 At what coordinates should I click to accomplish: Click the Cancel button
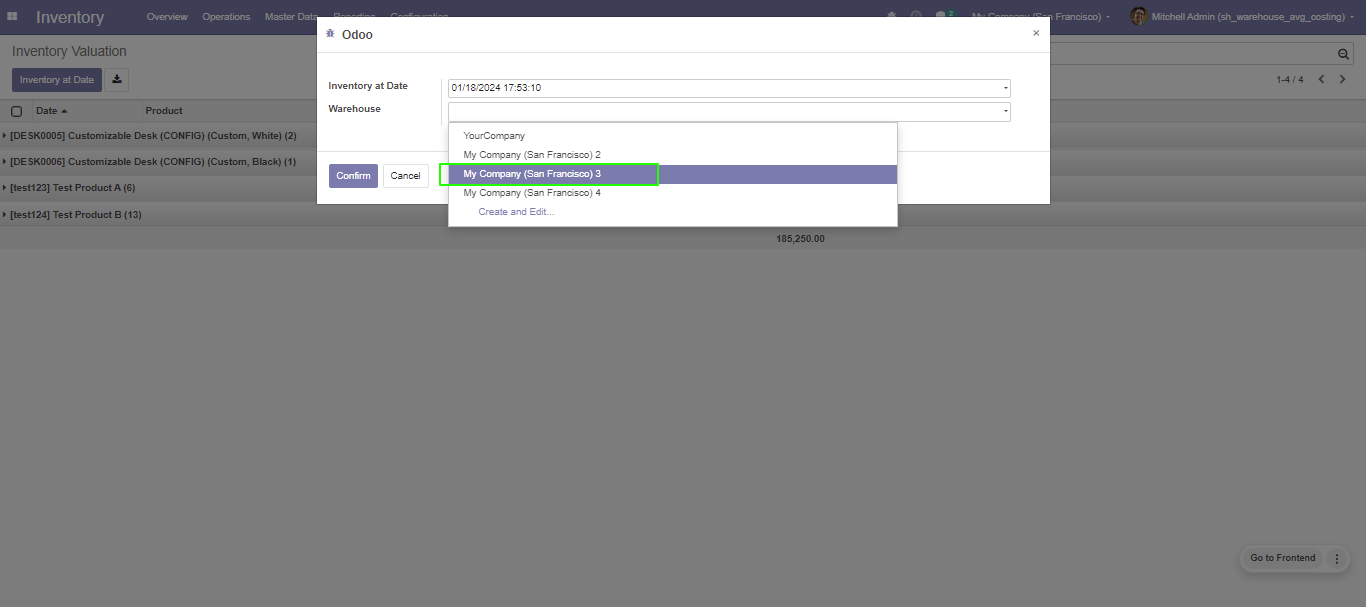click(x=405, y=176)
